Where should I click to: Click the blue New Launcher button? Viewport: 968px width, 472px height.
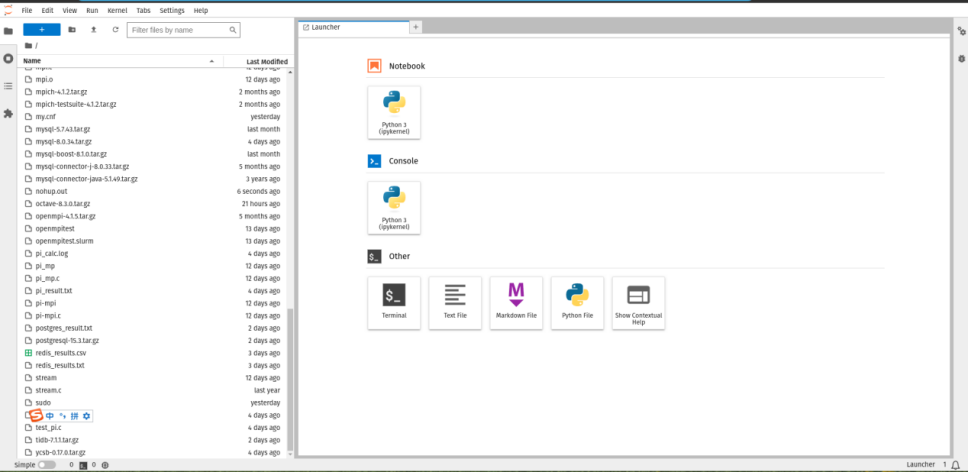pyautogui.click(x=42, y=30)
